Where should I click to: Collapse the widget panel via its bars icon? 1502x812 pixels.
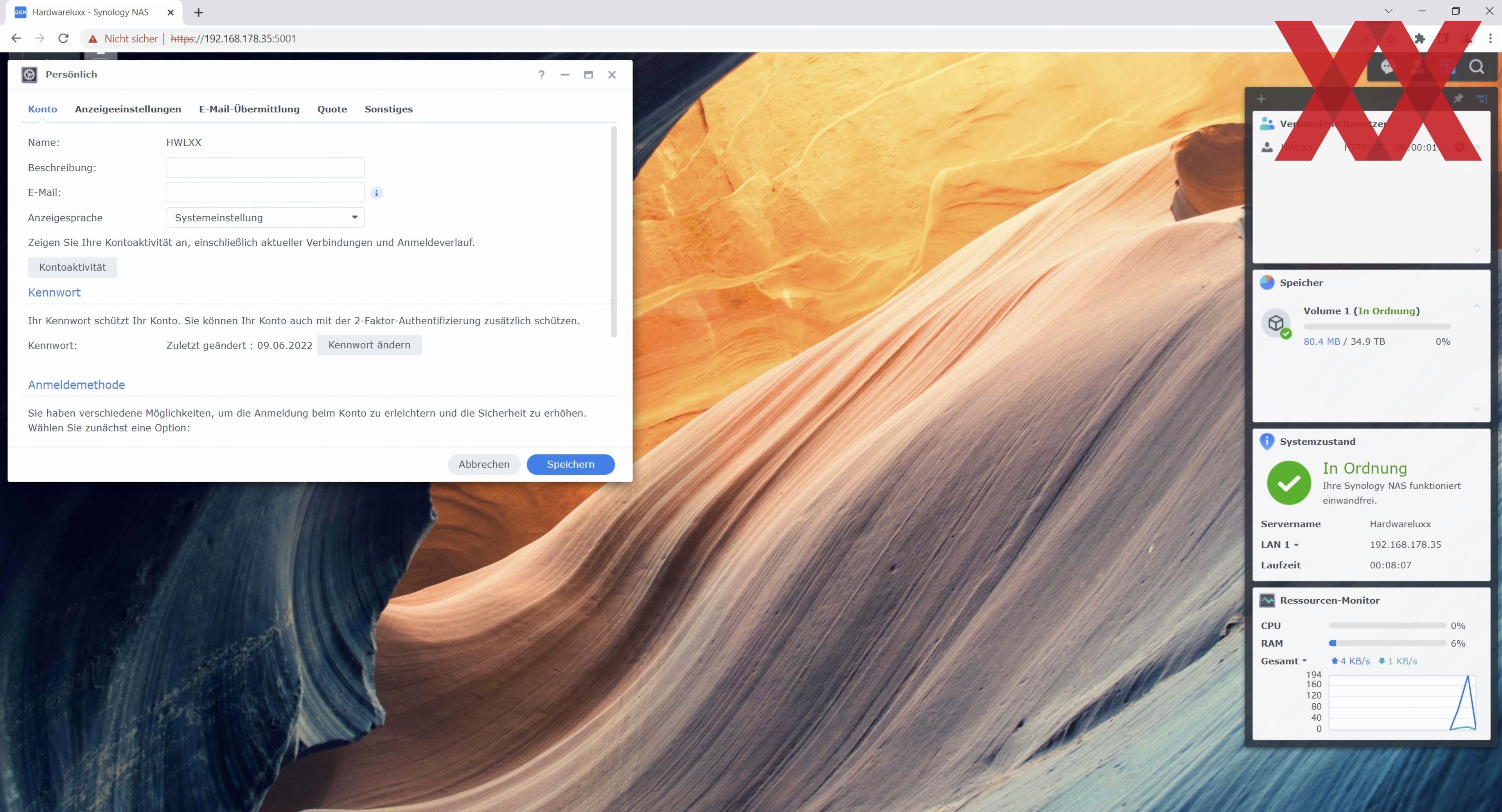(x=1482, y=99)
